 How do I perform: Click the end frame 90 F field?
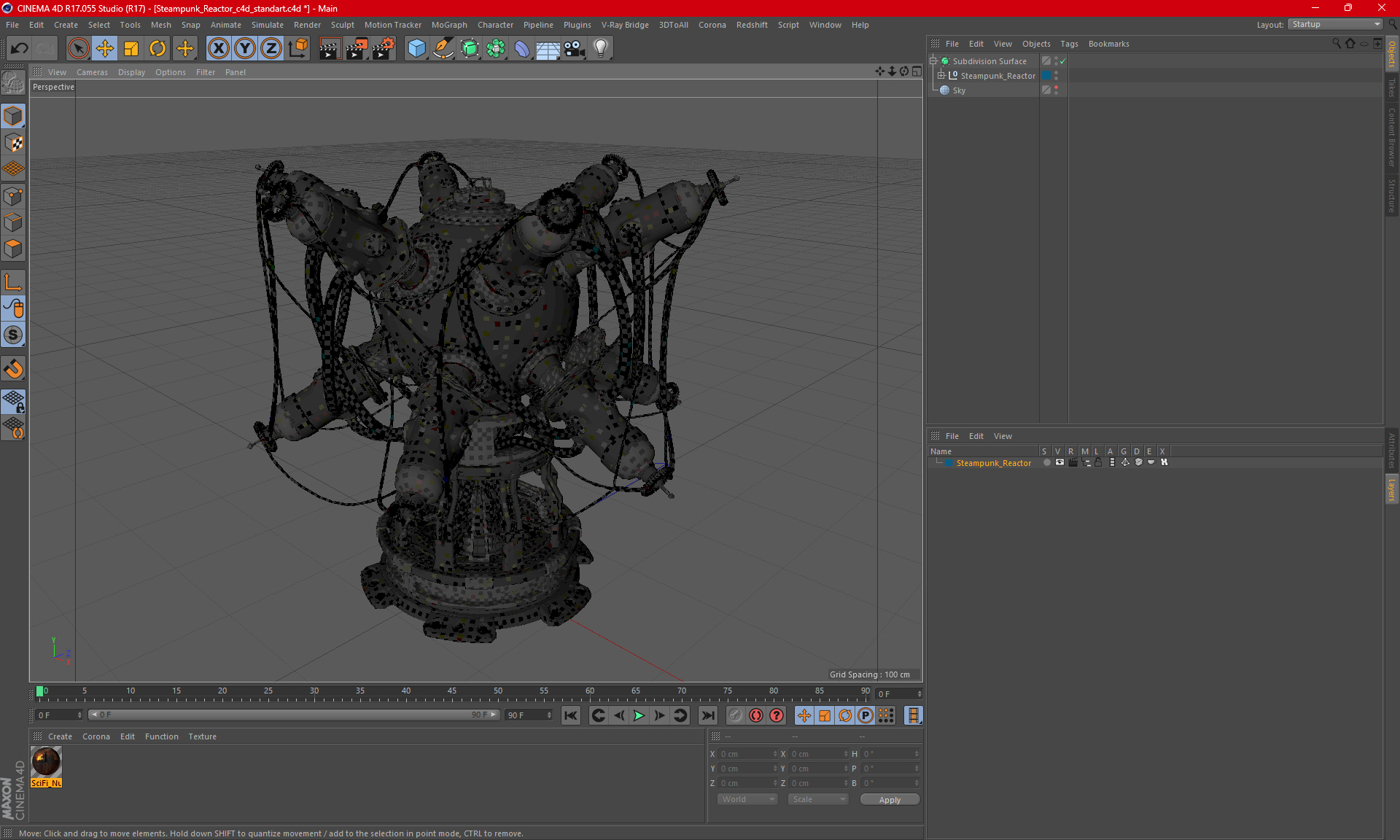point(529,715)
